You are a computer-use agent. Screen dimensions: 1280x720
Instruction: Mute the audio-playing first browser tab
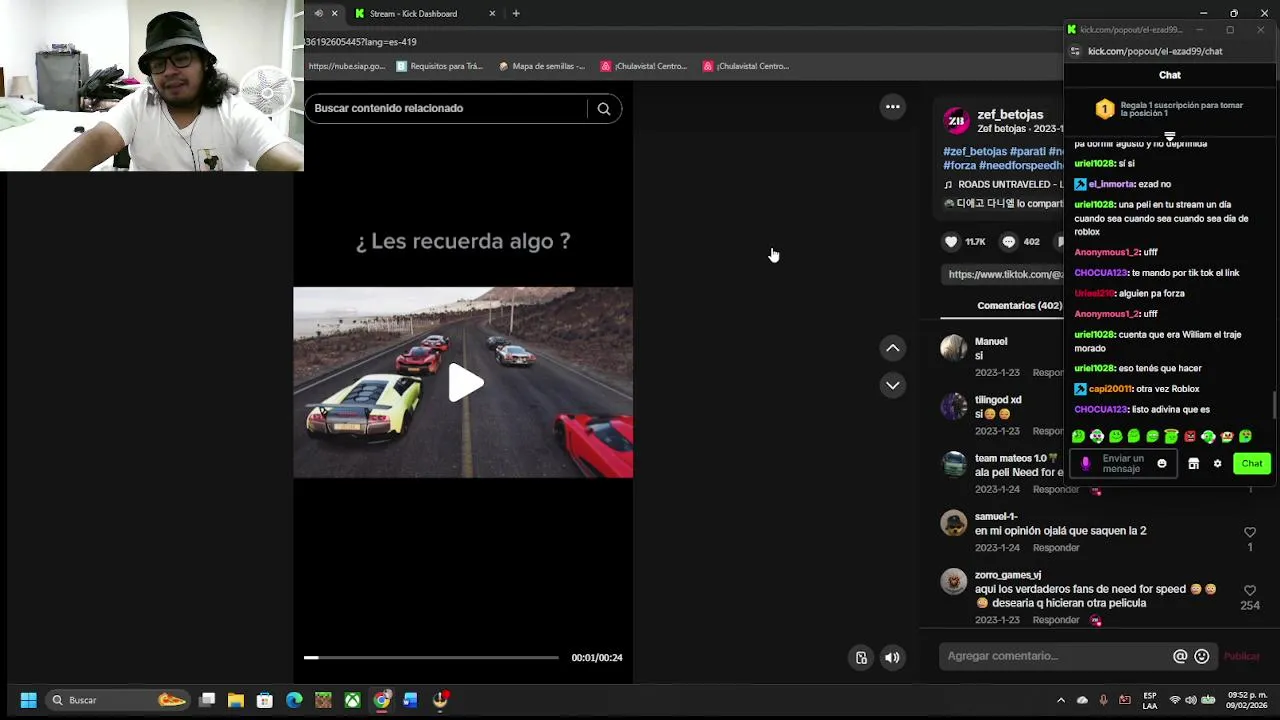(319, 14)
